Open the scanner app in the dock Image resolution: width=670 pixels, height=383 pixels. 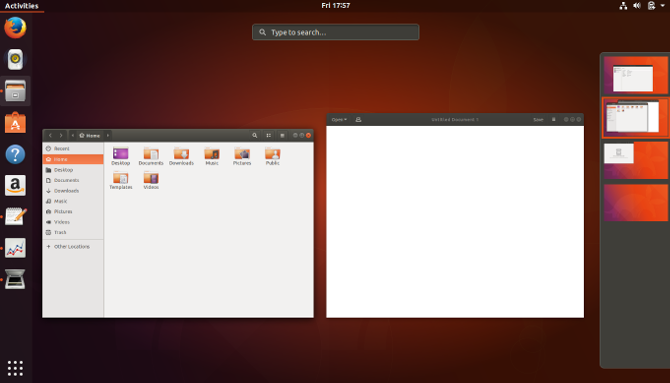point(15,280)
